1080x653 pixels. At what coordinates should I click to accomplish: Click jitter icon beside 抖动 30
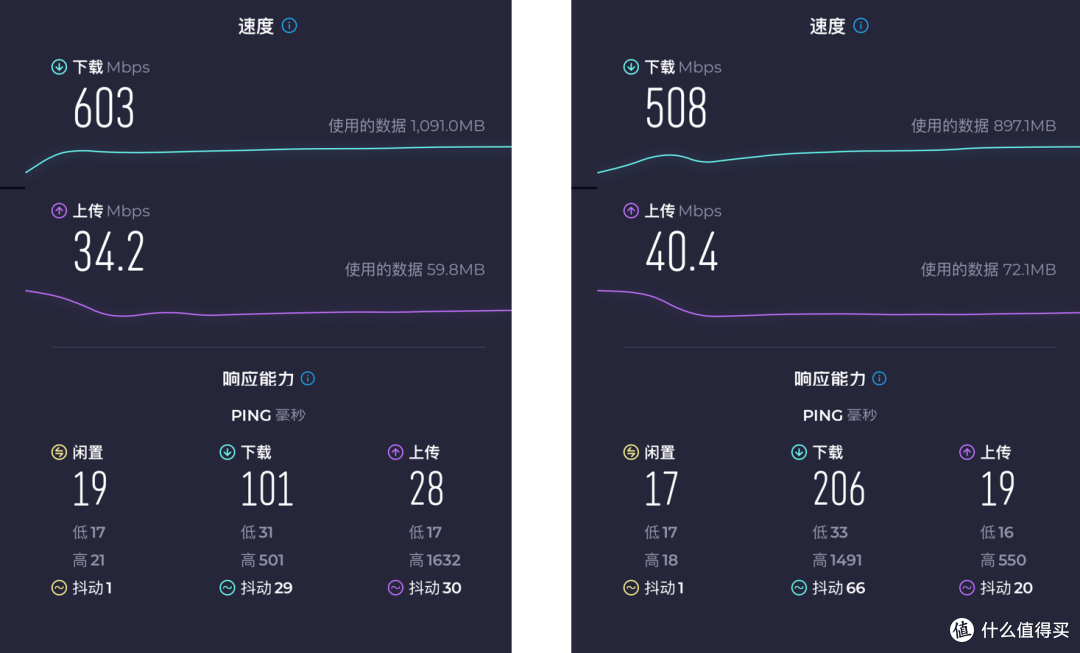[395, 588]
